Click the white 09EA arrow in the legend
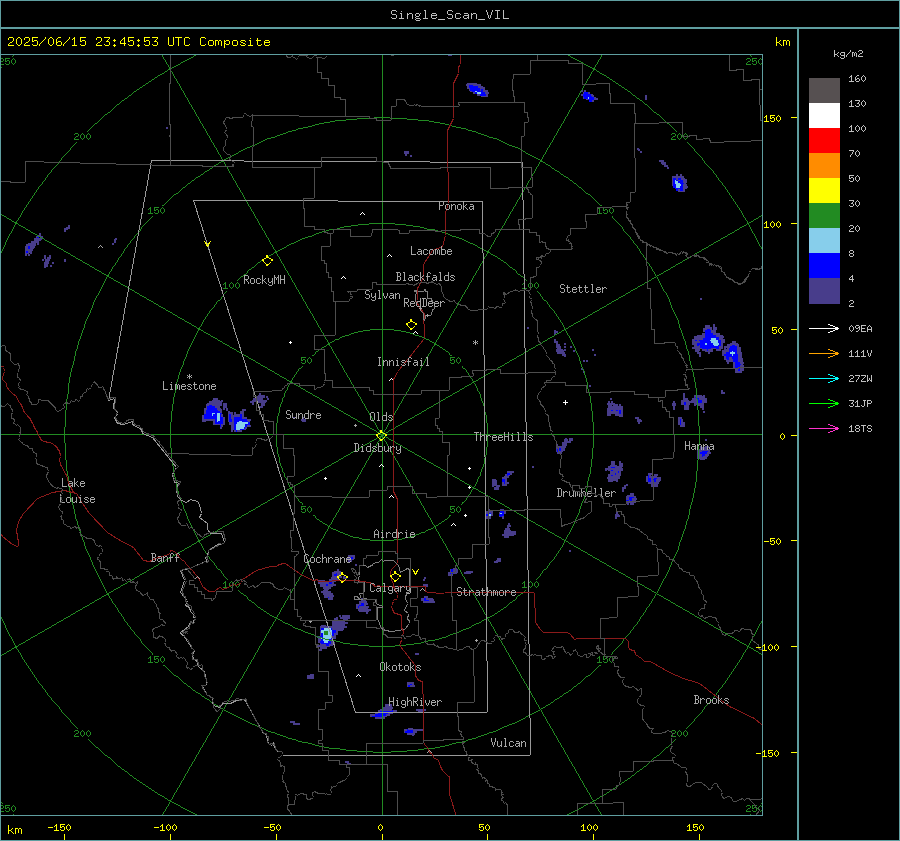The height and width of the screenshot is (841, 900). [824, 328]
